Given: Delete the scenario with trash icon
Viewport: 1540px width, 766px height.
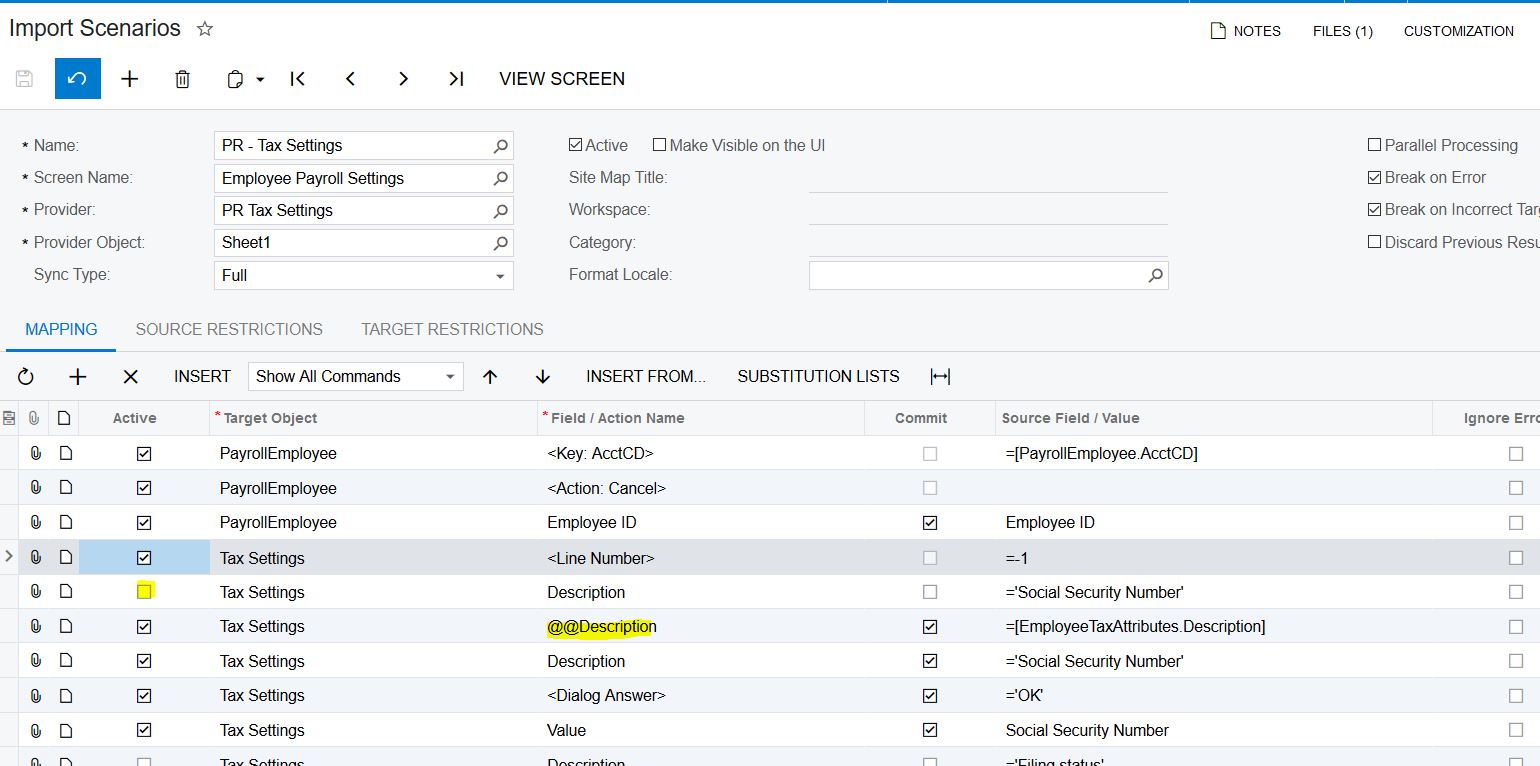Looking at the screenshot, I should [x=182, y=79].
